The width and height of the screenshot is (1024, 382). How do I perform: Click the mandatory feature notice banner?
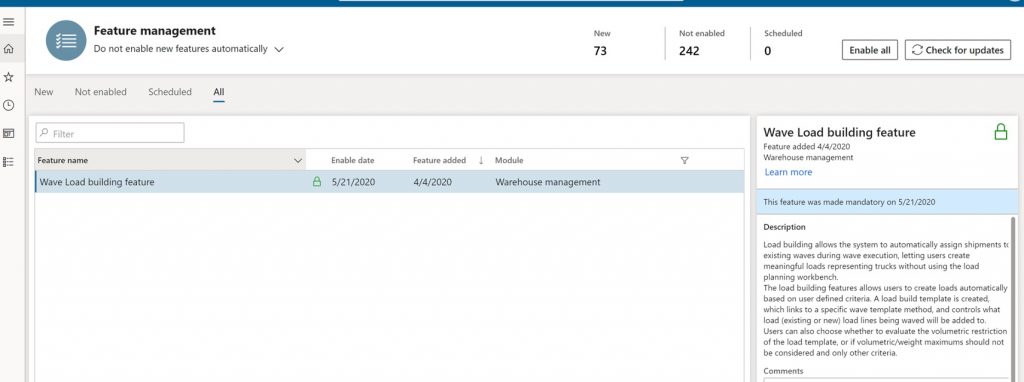[887, 202]
